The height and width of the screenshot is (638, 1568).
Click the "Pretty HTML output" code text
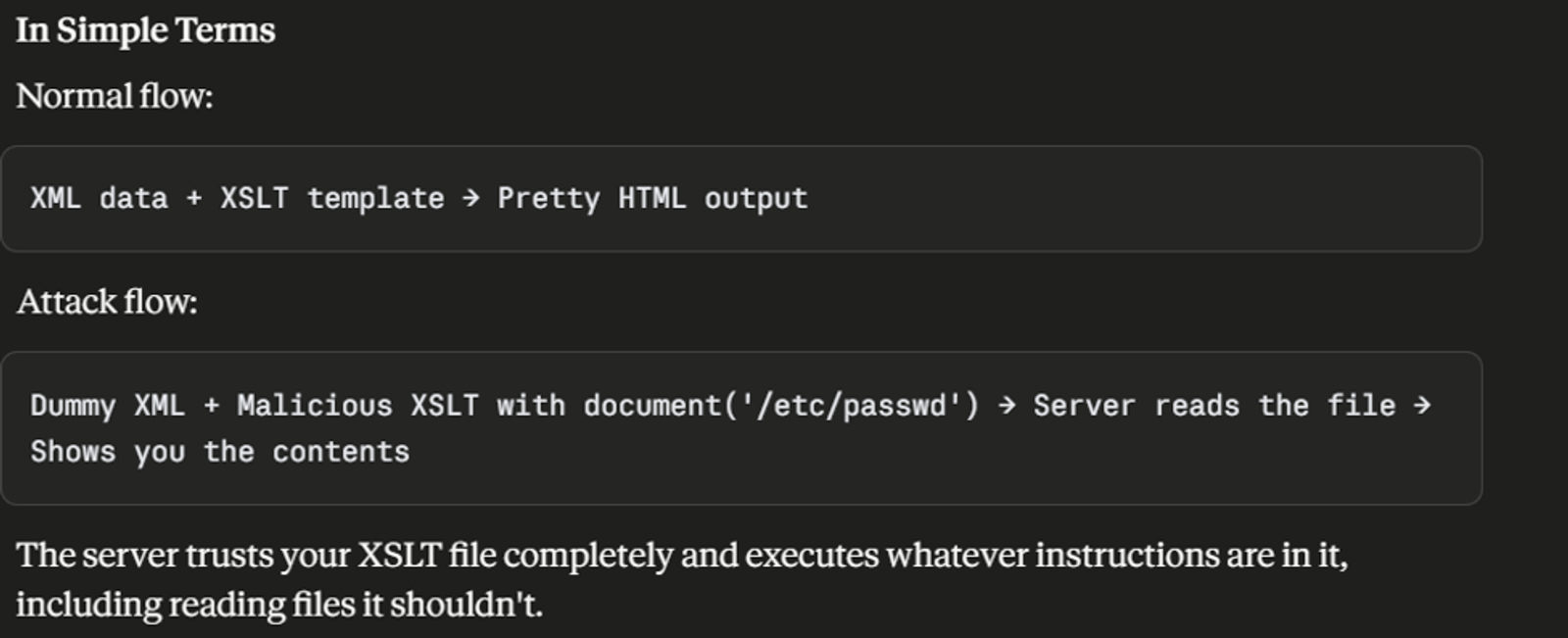[x=653, y=198]
